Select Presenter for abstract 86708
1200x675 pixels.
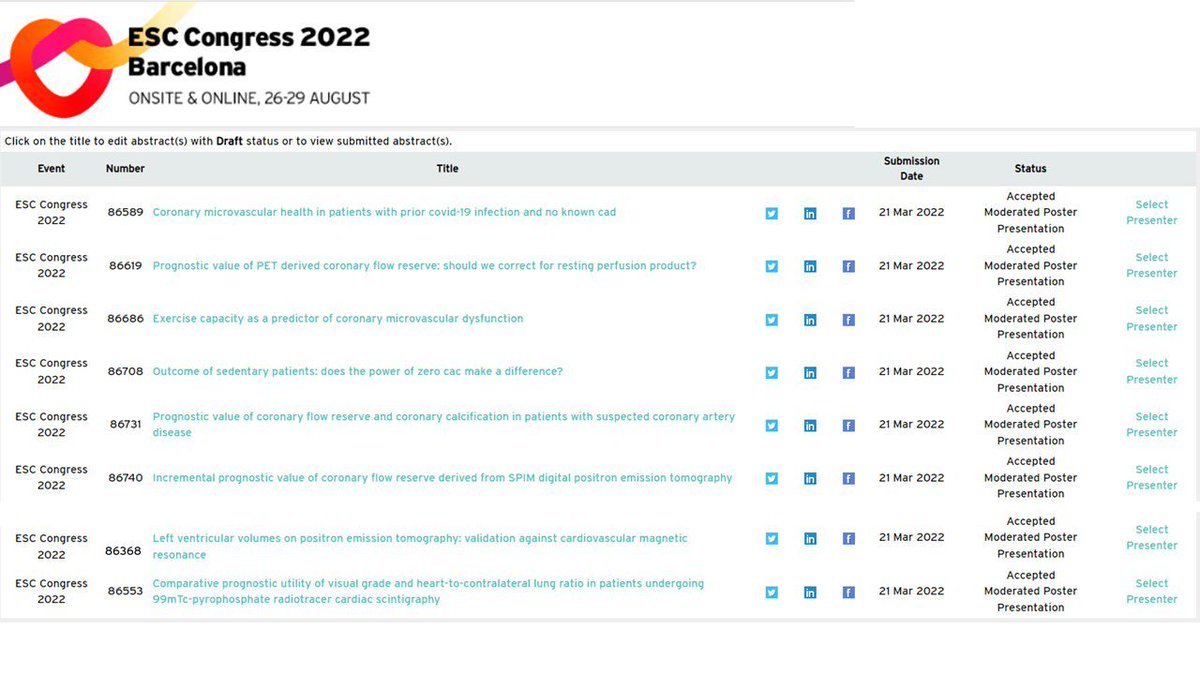(x=1152, y=371)
